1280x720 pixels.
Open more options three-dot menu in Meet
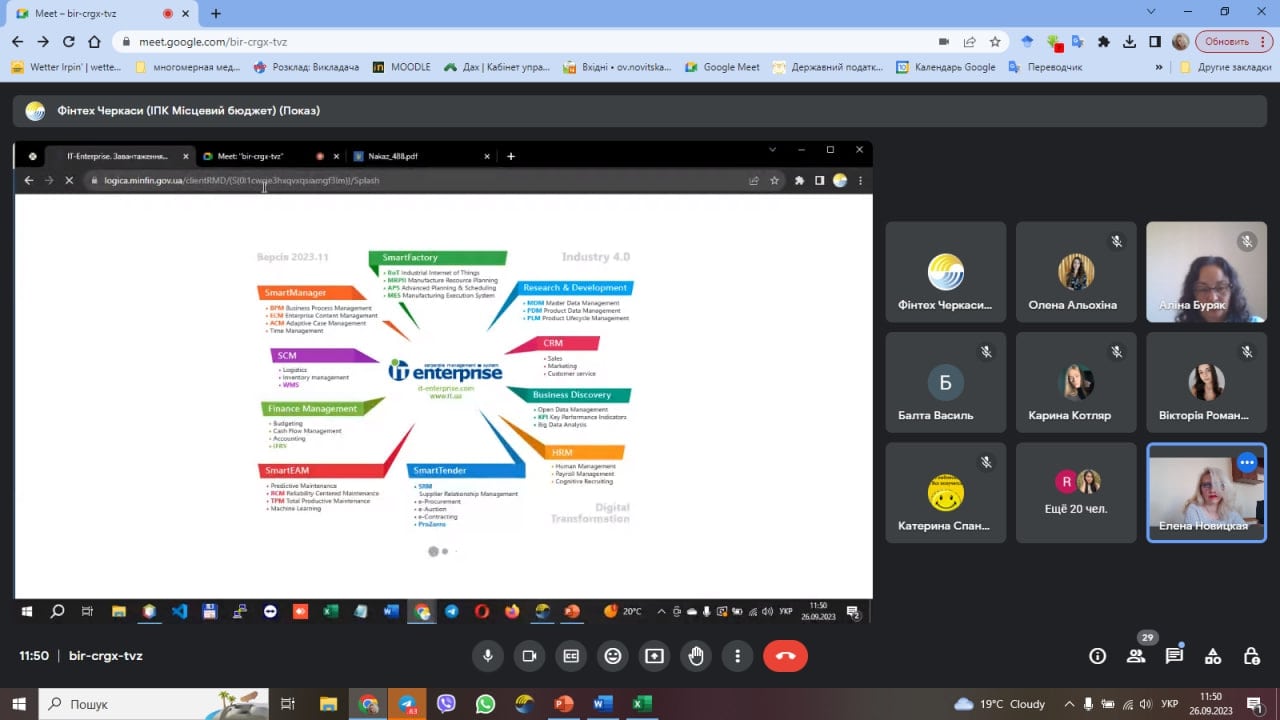coord(737,656)
